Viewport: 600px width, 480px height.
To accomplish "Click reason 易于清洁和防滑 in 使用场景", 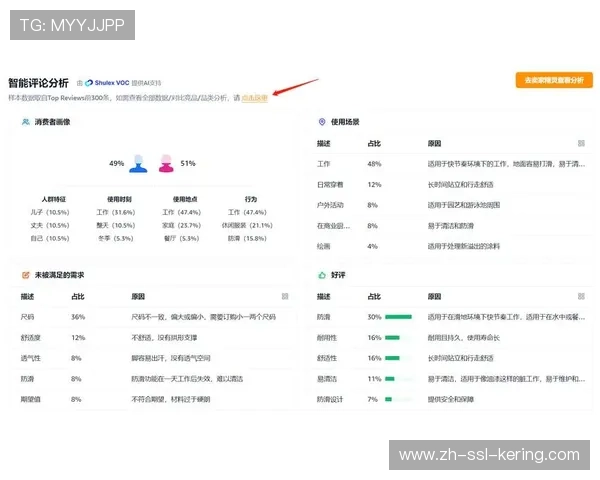I will 451,226.
